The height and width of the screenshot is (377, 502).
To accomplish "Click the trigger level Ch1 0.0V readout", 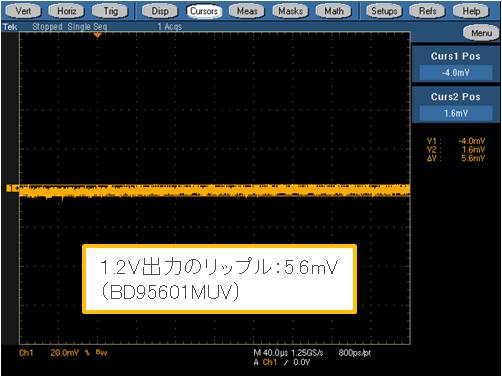I will click(x=282, y=362).
